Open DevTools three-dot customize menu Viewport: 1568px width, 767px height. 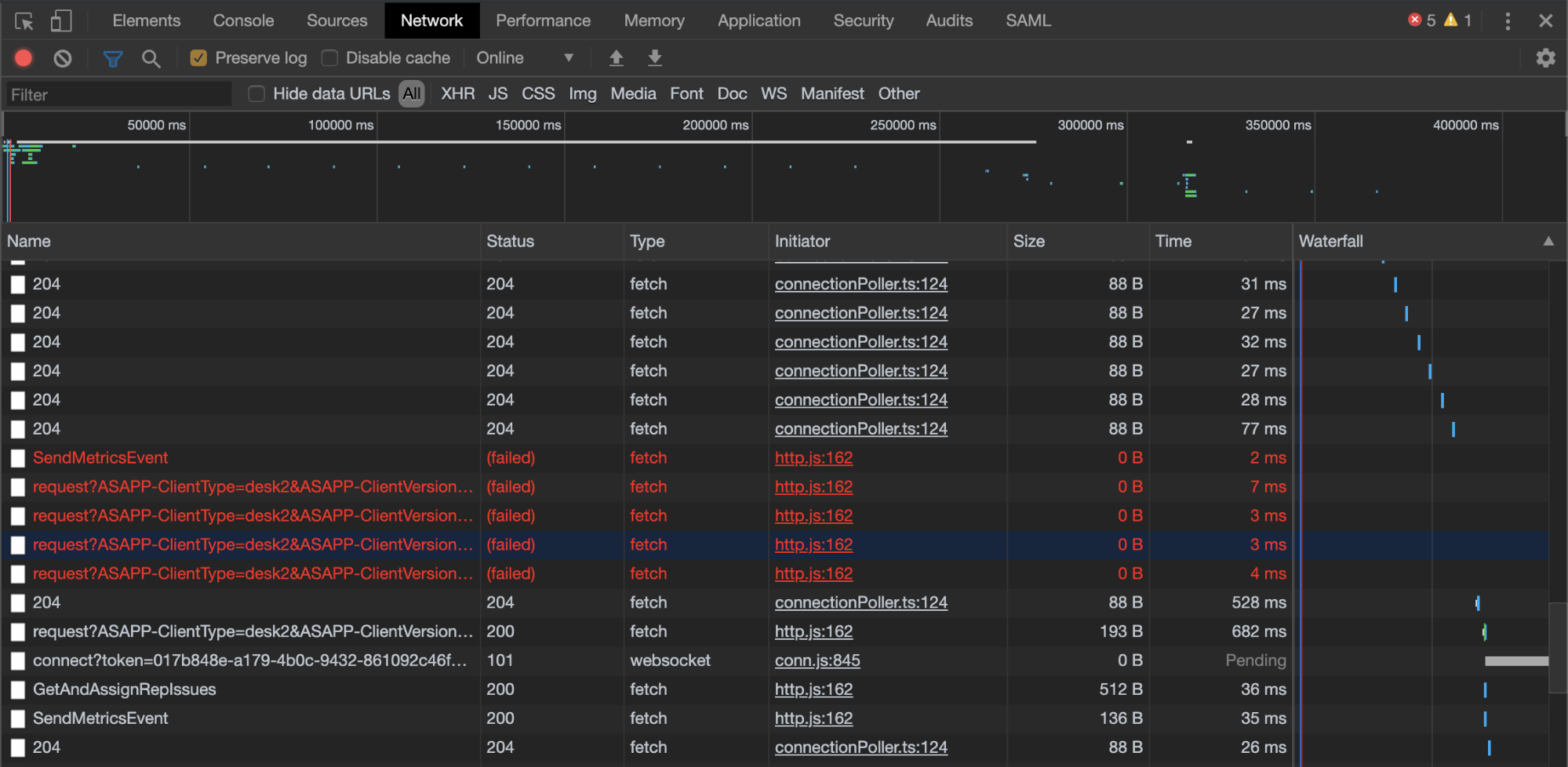(1508, 21)
